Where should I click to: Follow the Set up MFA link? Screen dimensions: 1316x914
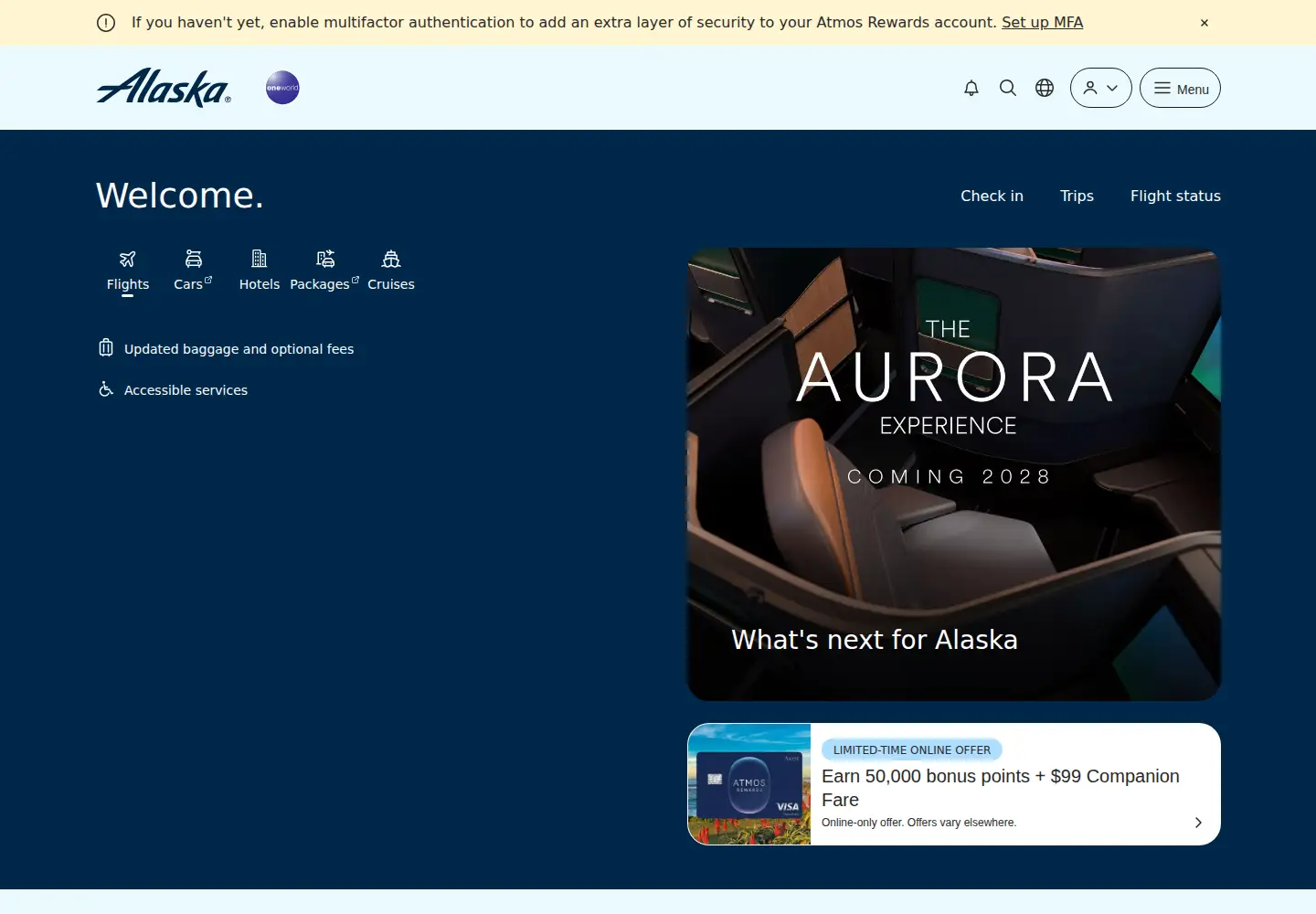pyautogui.click(x=1042, y=22)
